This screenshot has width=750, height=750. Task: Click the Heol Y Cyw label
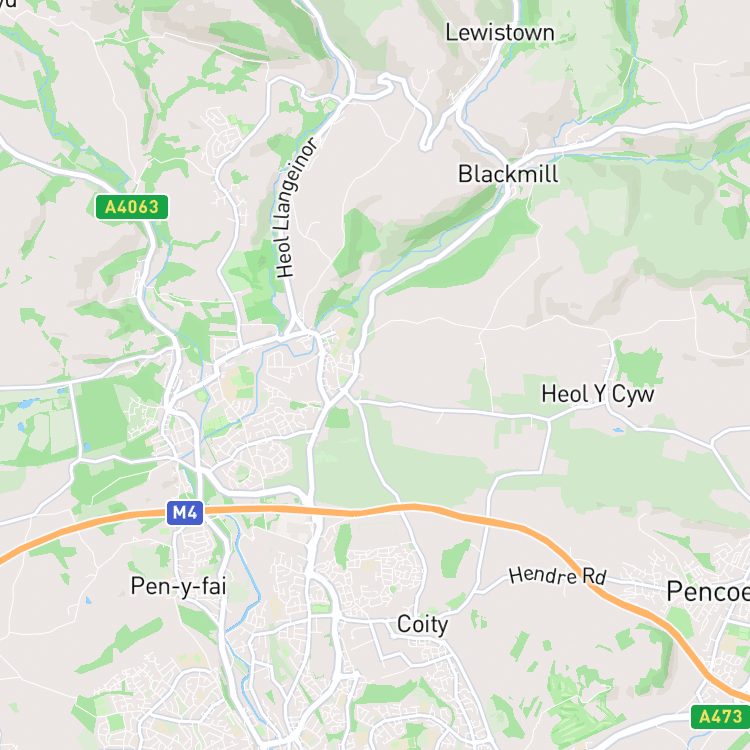597,395
